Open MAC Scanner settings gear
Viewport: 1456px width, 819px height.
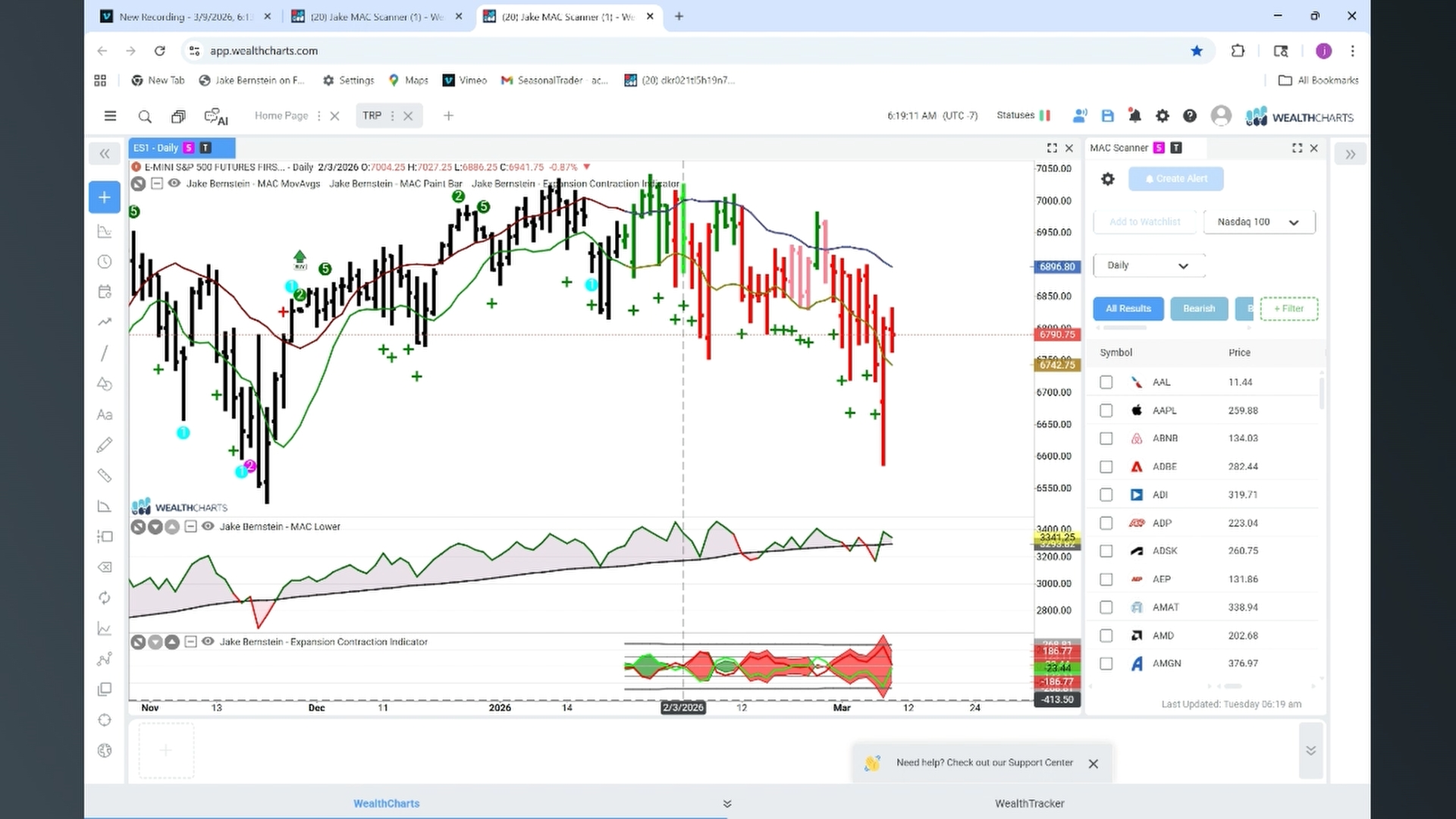[x=1108, y=179]
